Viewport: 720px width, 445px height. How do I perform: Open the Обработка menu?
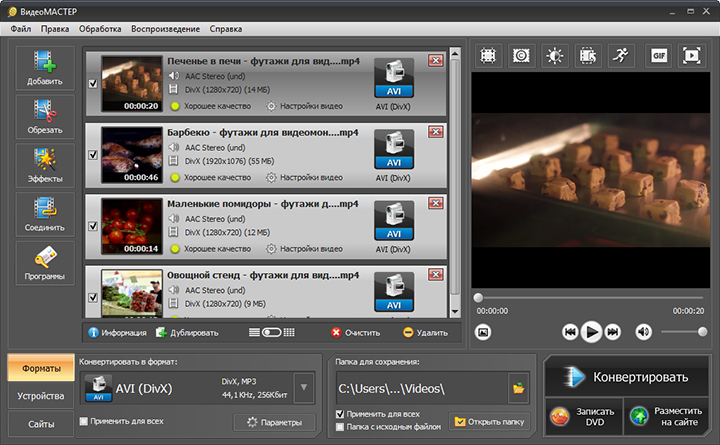coord(100,29)
